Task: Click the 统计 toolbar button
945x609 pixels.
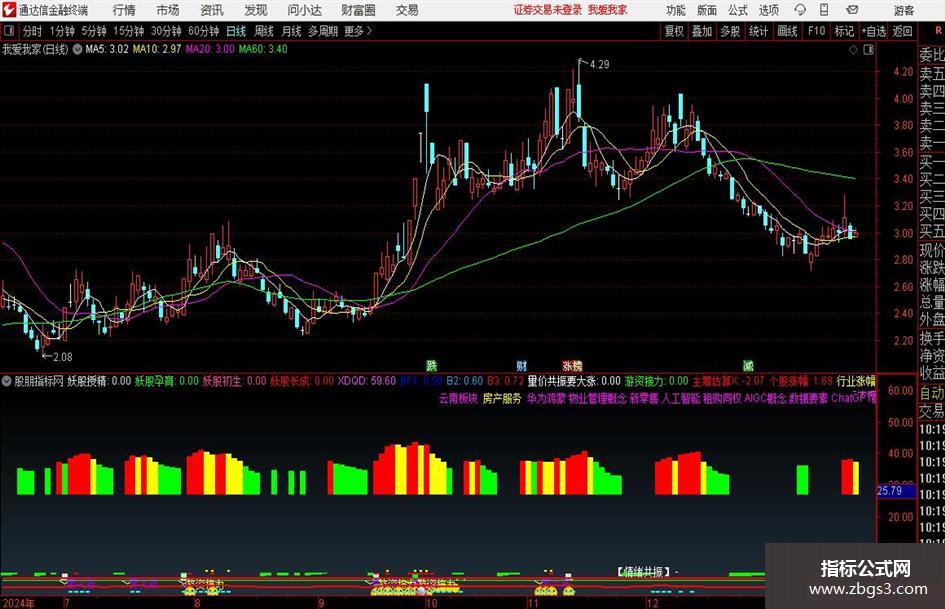Action: click(758, 31)
